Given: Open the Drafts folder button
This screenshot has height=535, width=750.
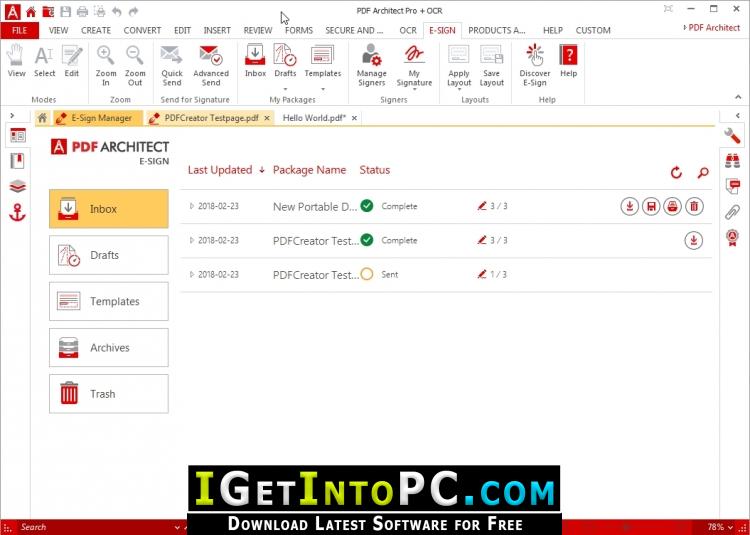Looking at the screenshot, I should (109, 255).
